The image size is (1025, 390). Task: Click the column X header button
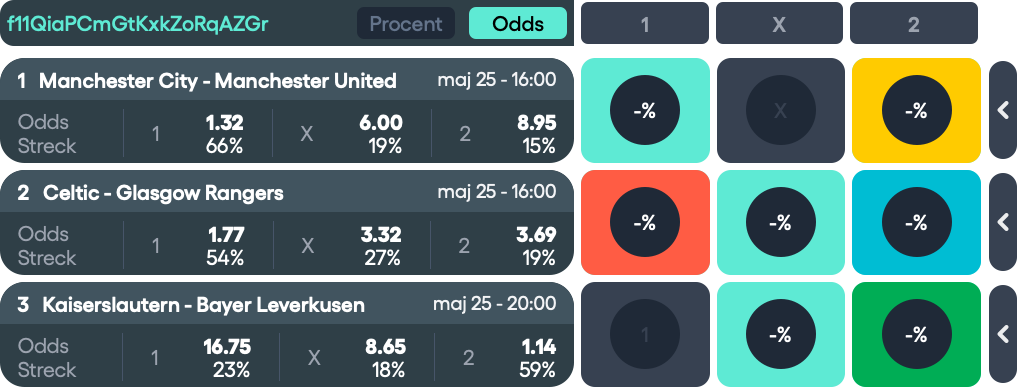pyautogui.click(x=779, y=24)
